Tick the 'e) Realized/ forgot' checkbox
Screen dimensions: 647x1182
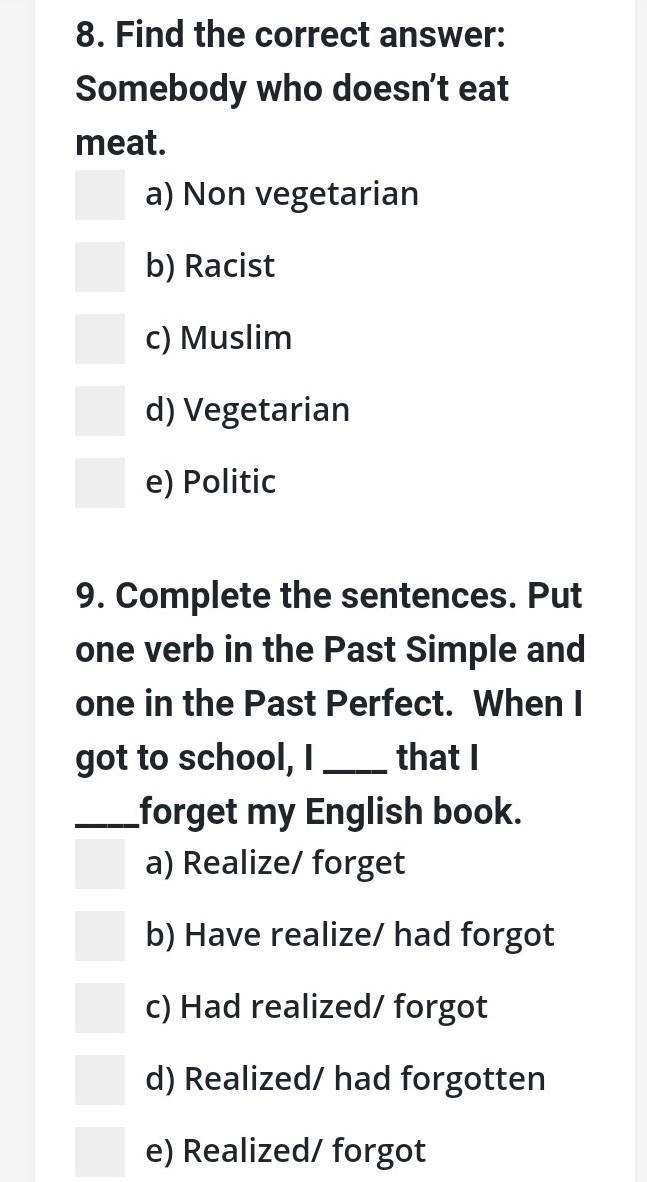100,1152
